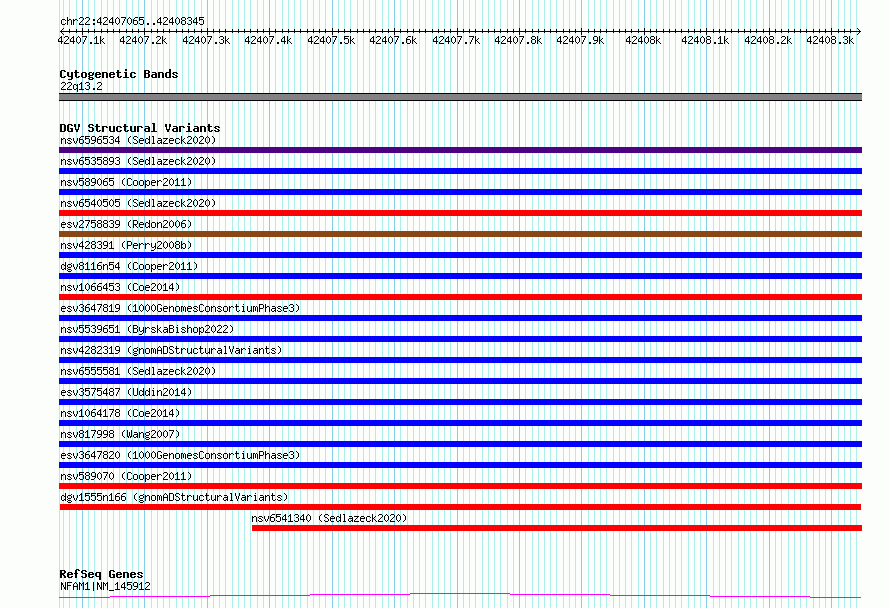The width and height of the screenshot is (890, 608).
Task: Click the 42407.5k ruler tick label
Action: tap(331, 40)
